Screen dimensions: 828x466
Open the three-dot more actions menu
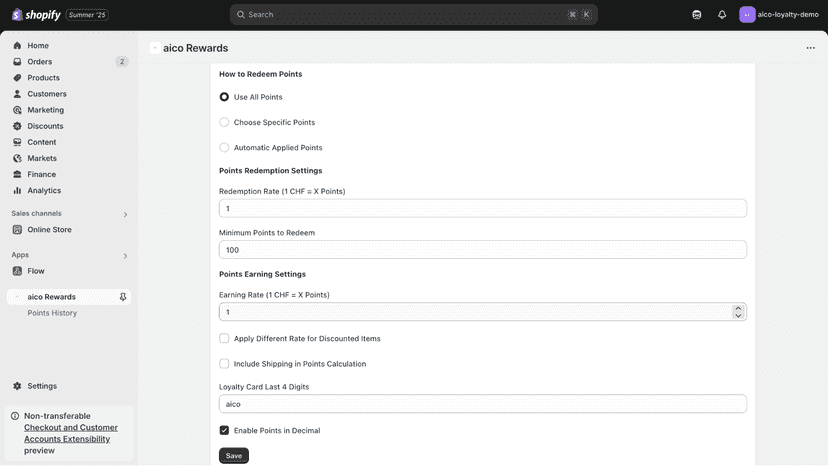click(811, 48)
